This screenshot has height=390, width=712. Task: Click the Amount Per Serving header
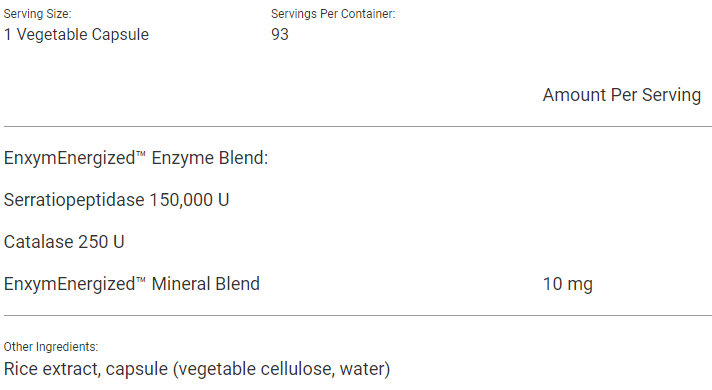622,95
